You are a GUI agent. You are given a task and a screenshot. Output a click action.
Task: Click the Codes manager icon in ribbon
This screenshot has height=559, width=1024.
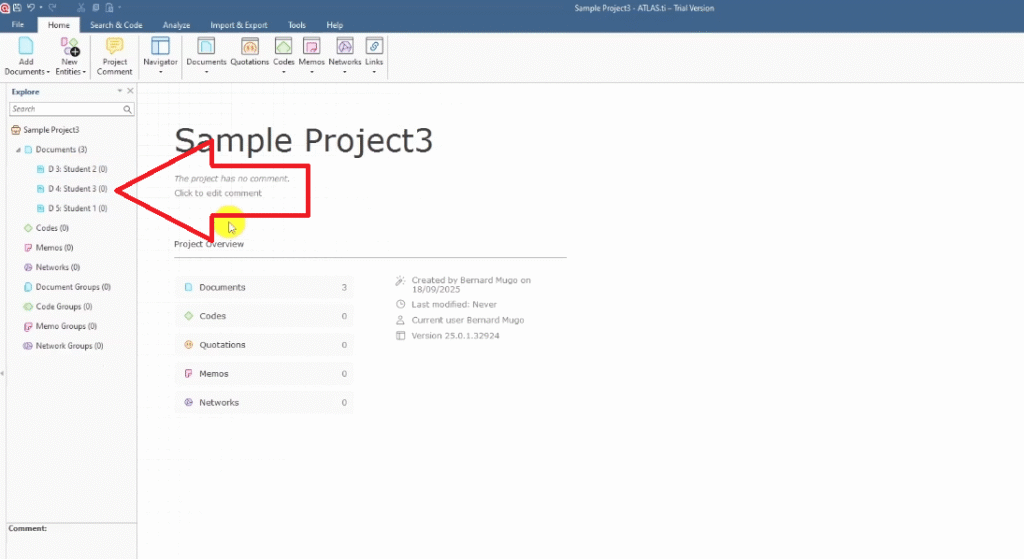284,46
